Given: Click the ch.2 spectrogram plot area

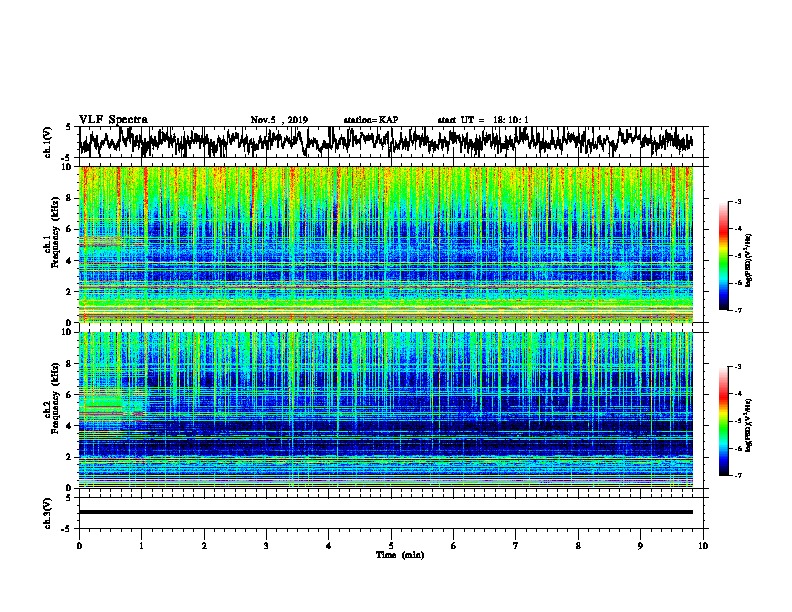Looking at the screenshot, I should click(386, 410).
